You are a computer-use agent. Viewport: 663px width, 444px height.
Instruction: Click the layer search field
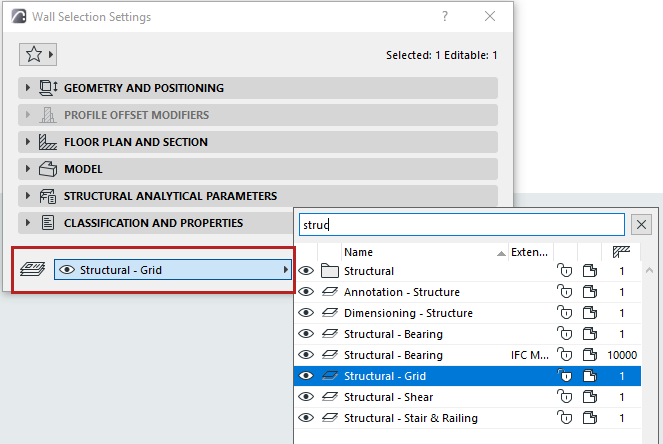pos(460,225)
